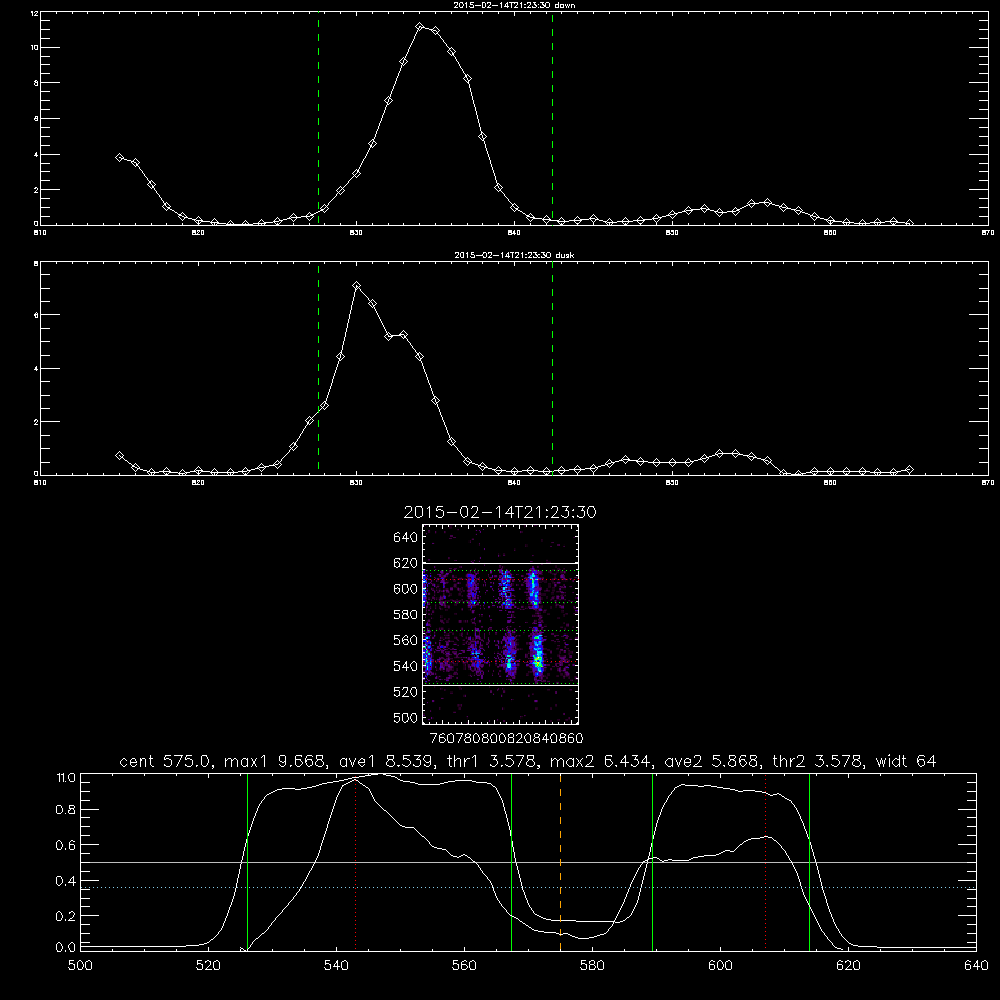
Task: Click the '0.2' y-axis label of the bottom plot
Action: point(66,916)
